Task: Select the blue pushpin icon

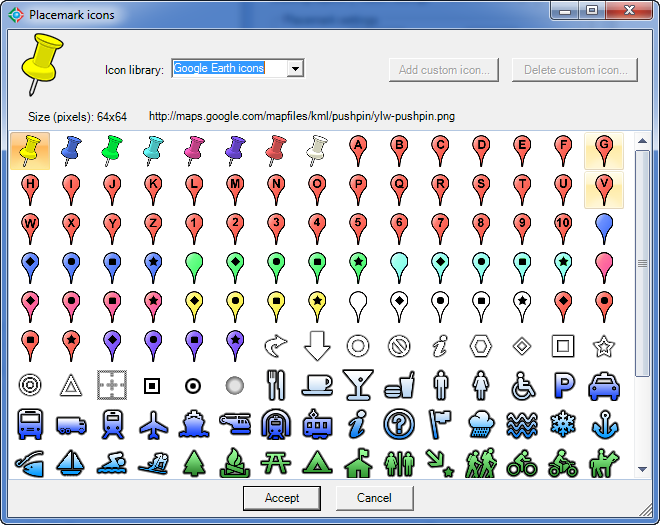Action: tap(71, 150)
